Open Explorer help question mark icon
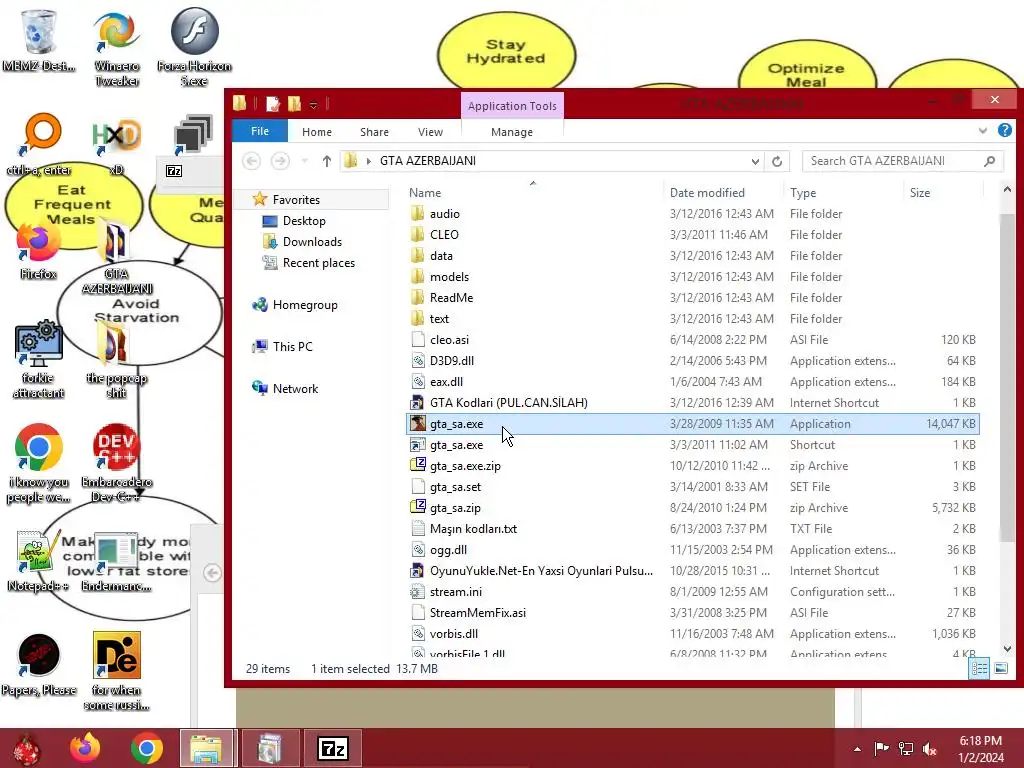This screenshot has width=1024, height=768. coord(1004,131)
